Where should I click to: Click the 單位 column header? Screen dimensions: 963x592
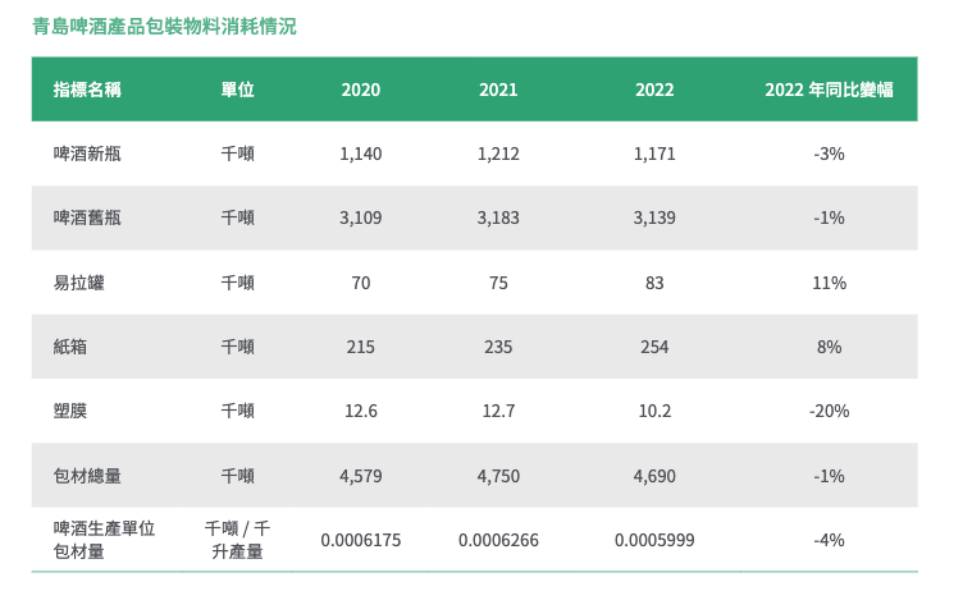[x=237, y=89]
